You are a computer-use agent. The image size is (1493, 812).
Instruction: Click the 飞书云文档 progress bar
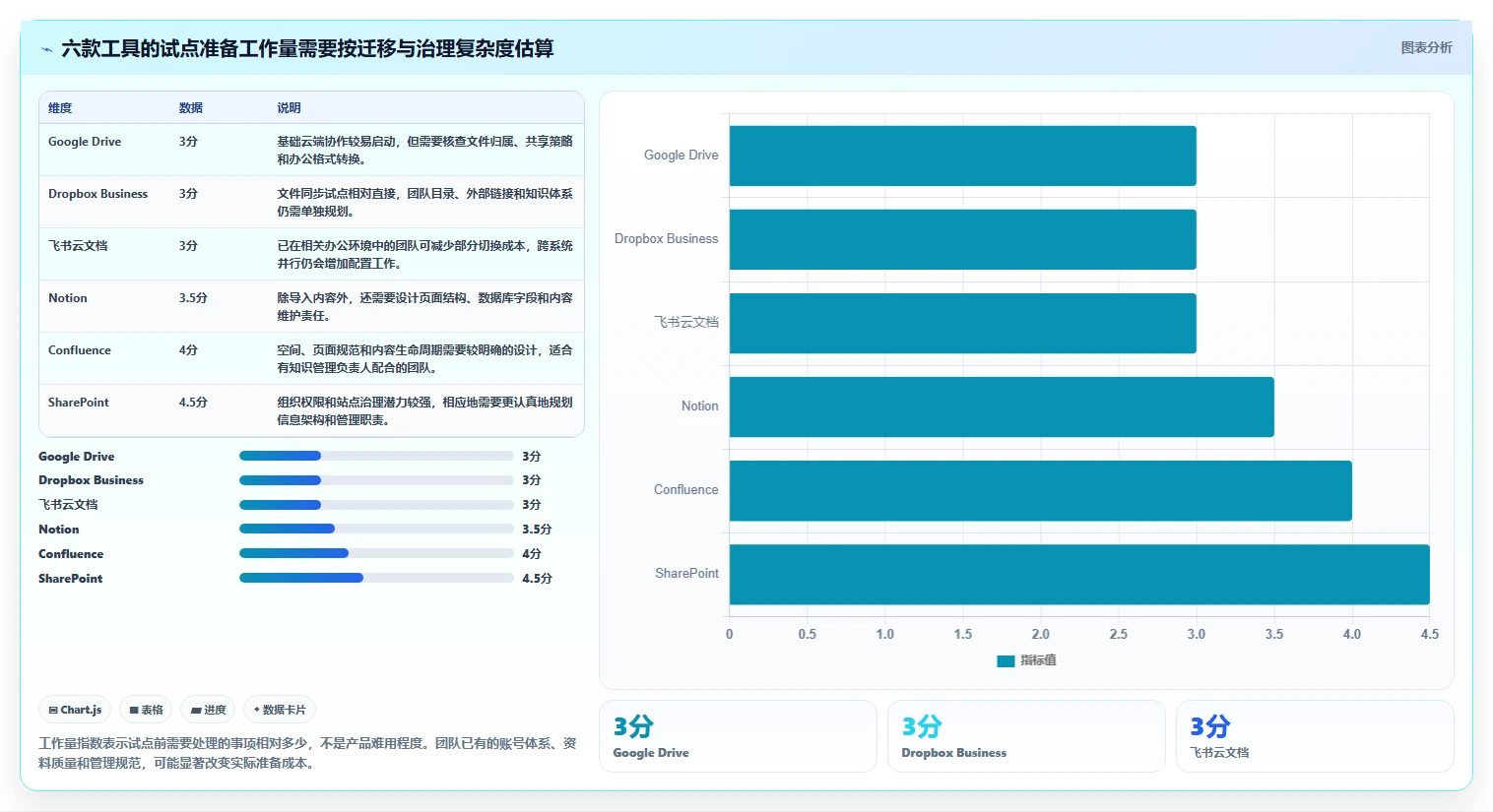376,505
